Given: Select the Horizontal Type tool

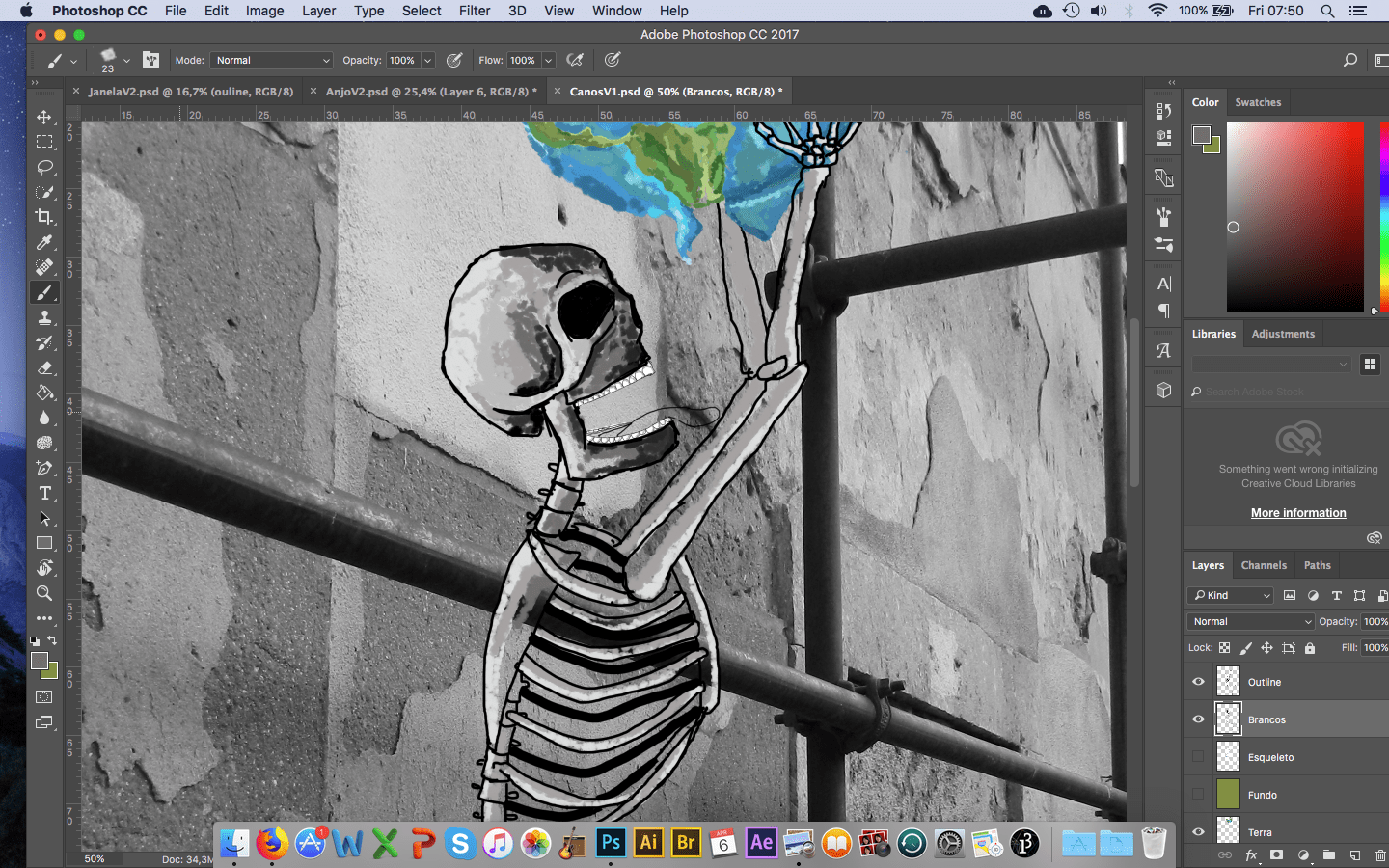Looking at the screenshot, I should pos(44,493).
